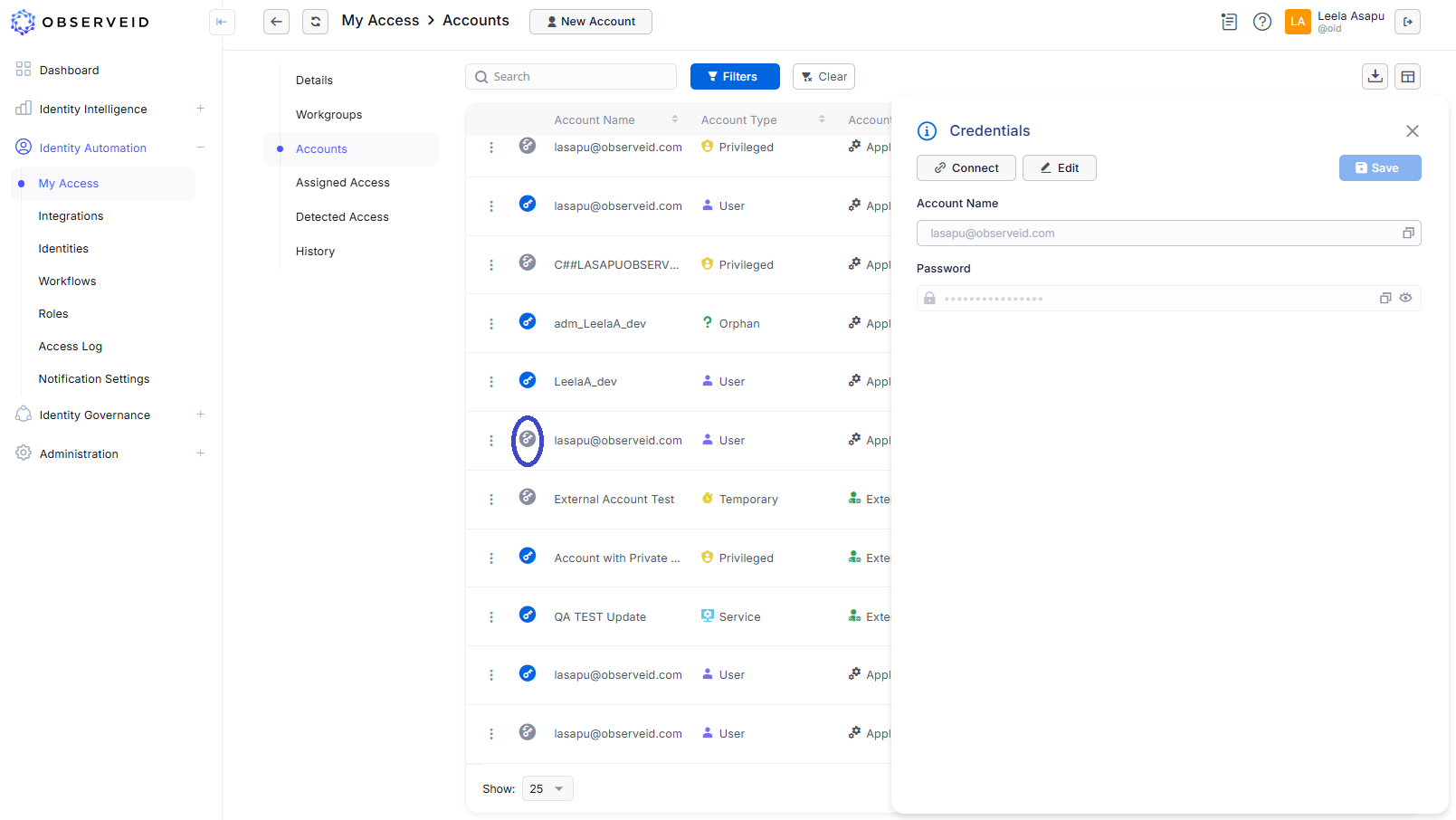Viewport: 1456px width, 820px height.
Task: Switch to the History tab
Action: pos(315,251)
